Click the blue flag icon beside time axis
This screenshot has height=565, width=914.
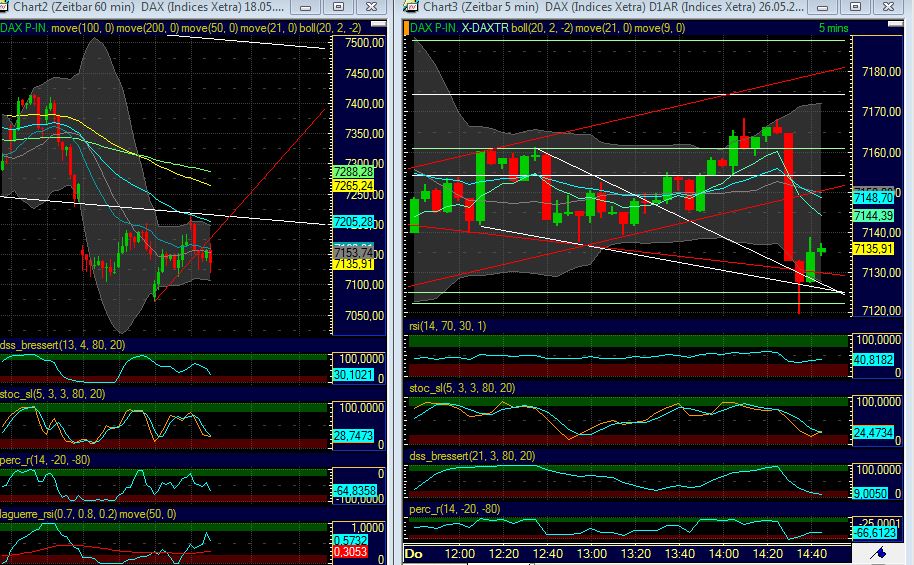tap(880, 552)
